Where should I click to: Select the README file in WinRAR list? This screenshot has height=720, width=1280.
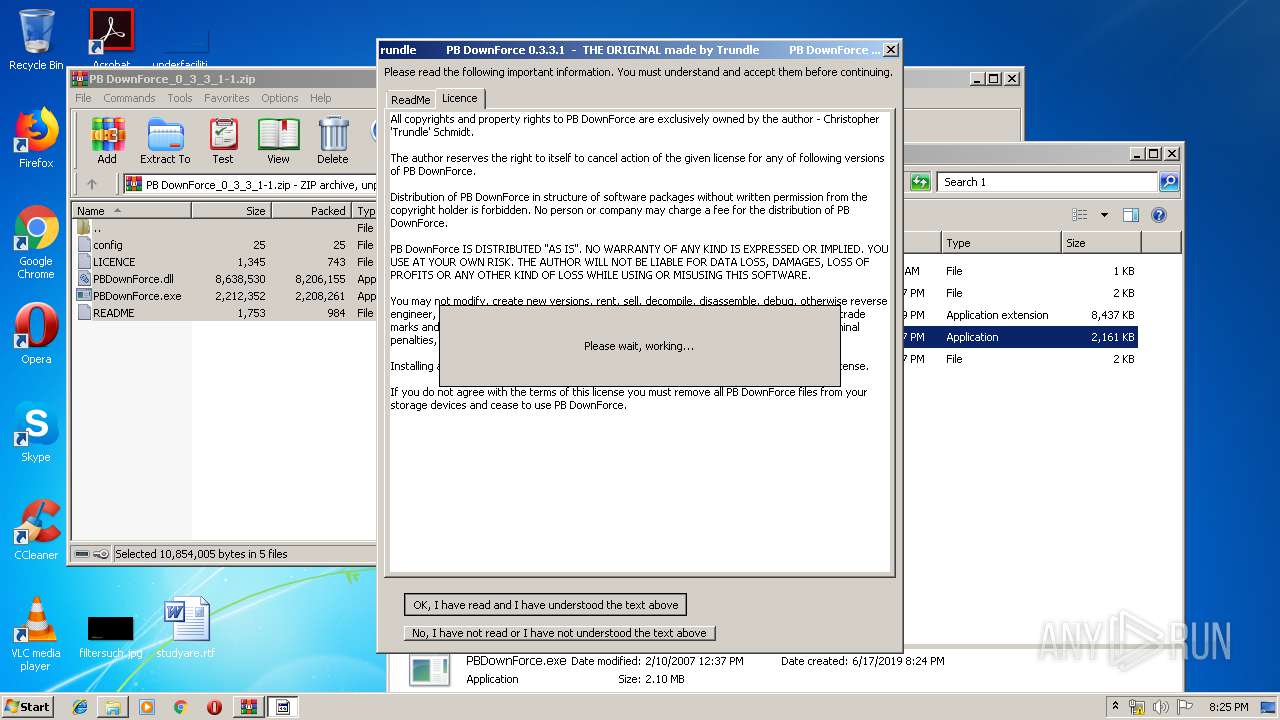[x=224, y=313]
